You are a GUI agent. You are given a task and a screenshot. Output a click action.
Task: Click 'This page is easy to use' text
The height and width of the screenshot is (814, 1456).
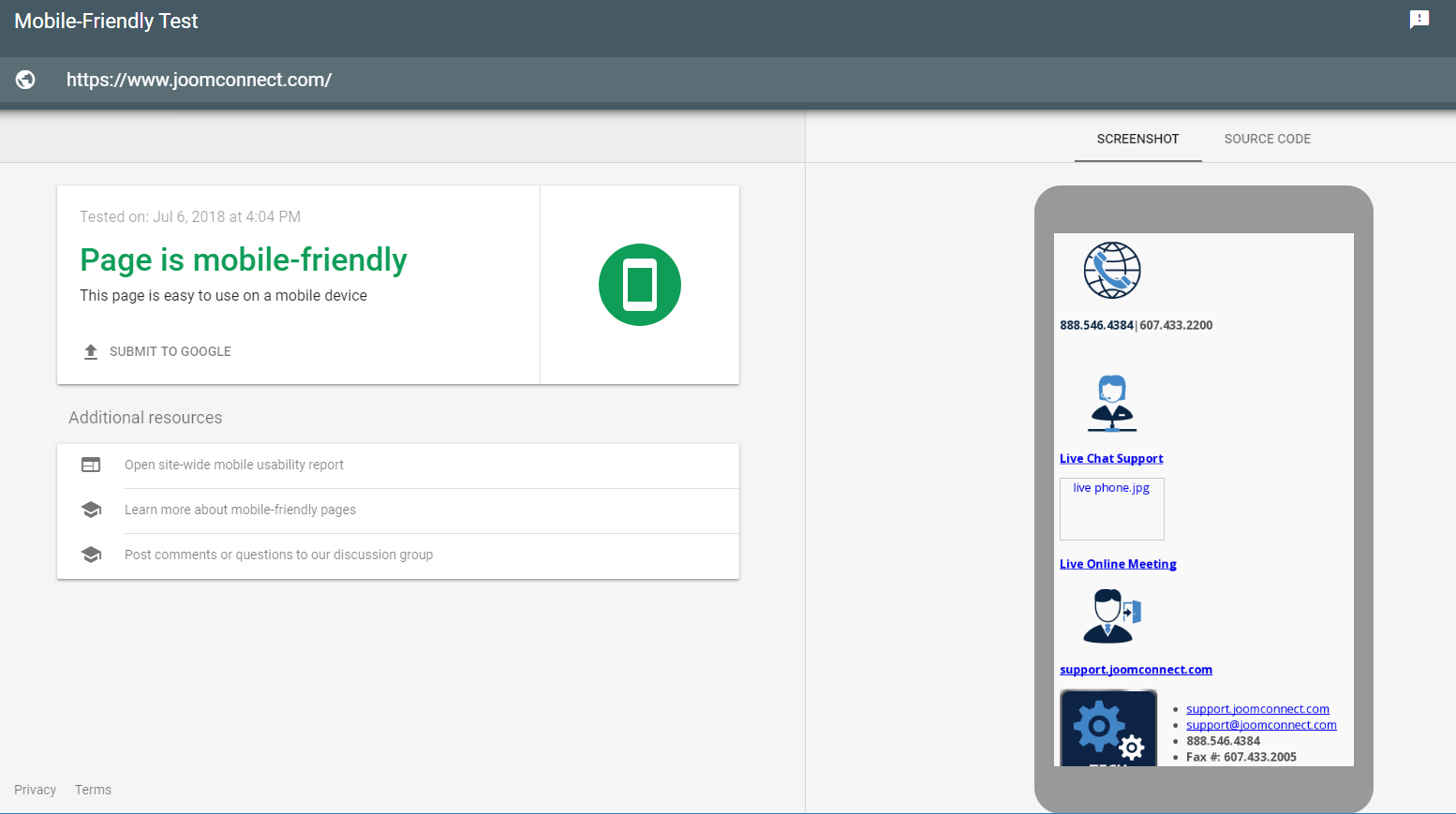click(x=223, y=295)
